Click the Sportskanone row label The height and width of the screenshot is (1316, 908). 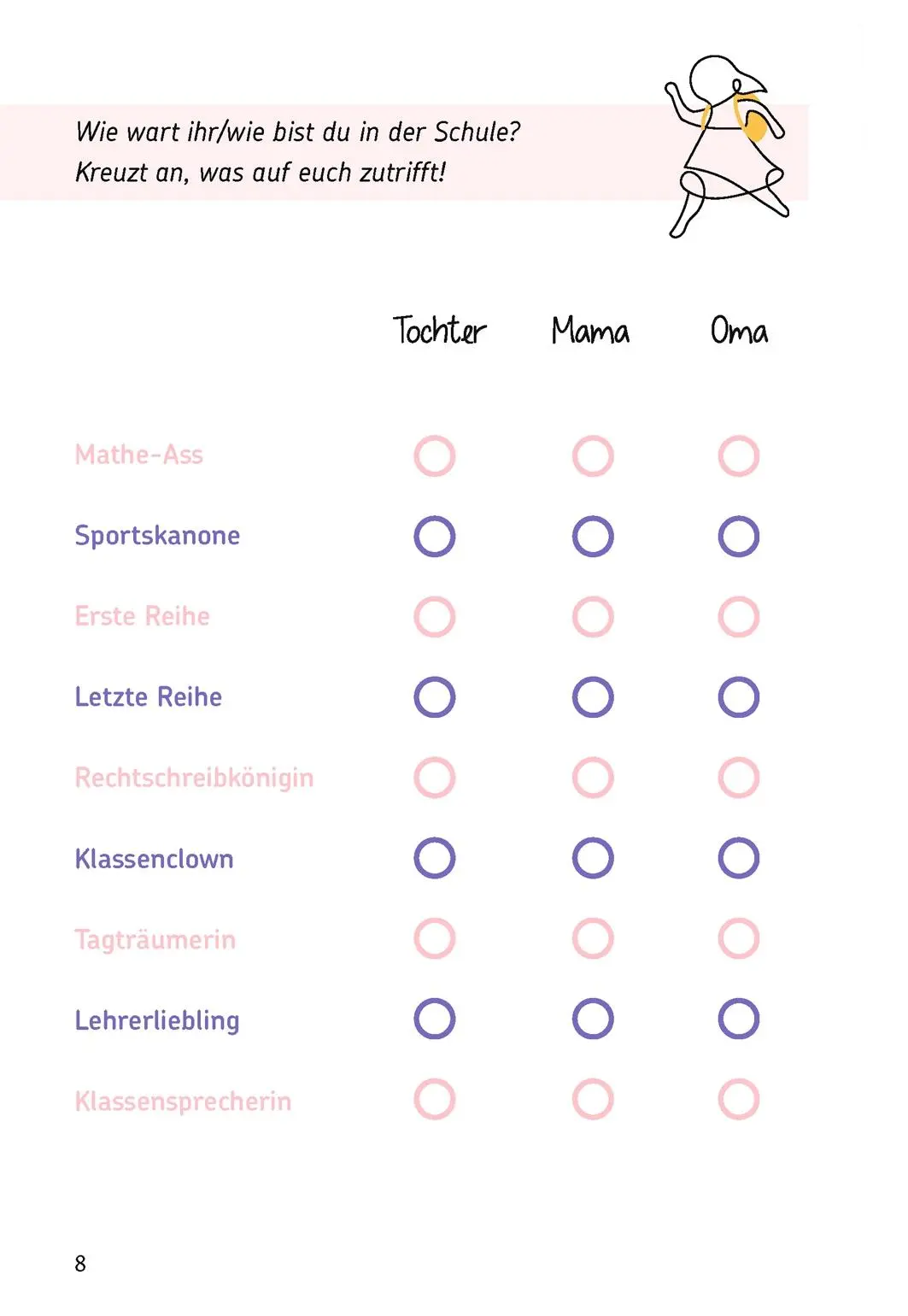157,536
